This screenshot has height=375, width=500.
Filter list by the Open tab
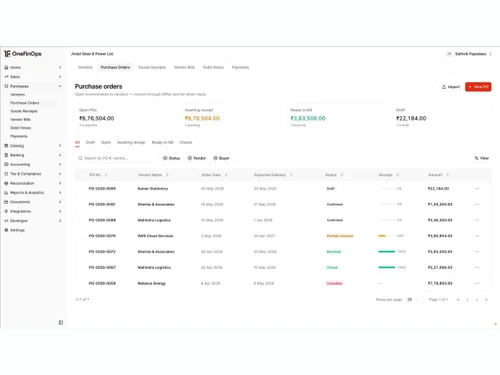click(x=106, y=142)
